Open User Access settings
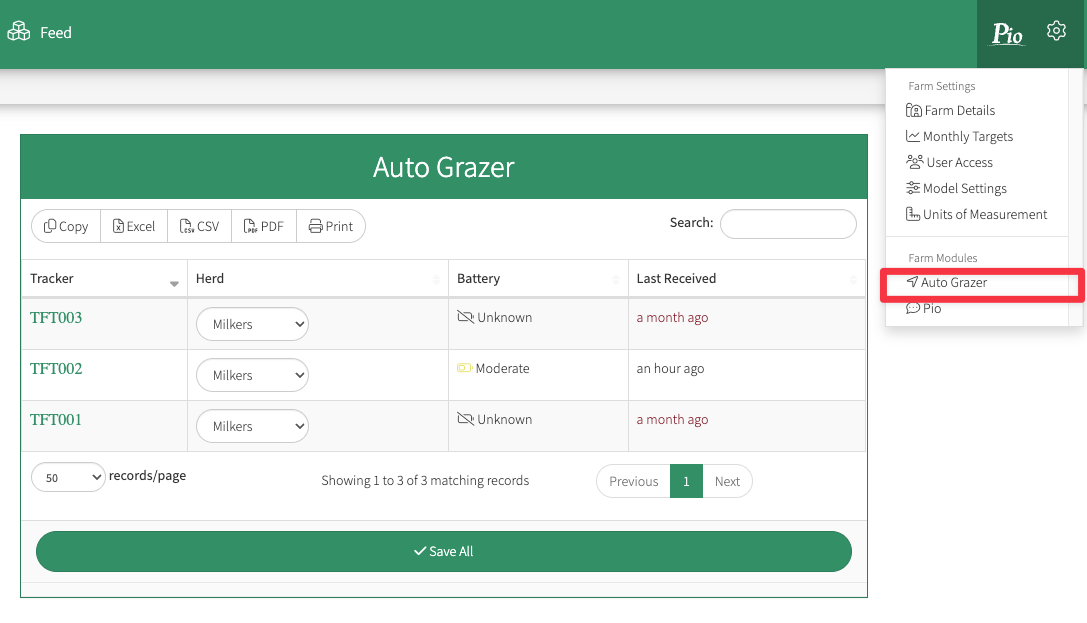1087x623 pixels. tap(959, 163)
